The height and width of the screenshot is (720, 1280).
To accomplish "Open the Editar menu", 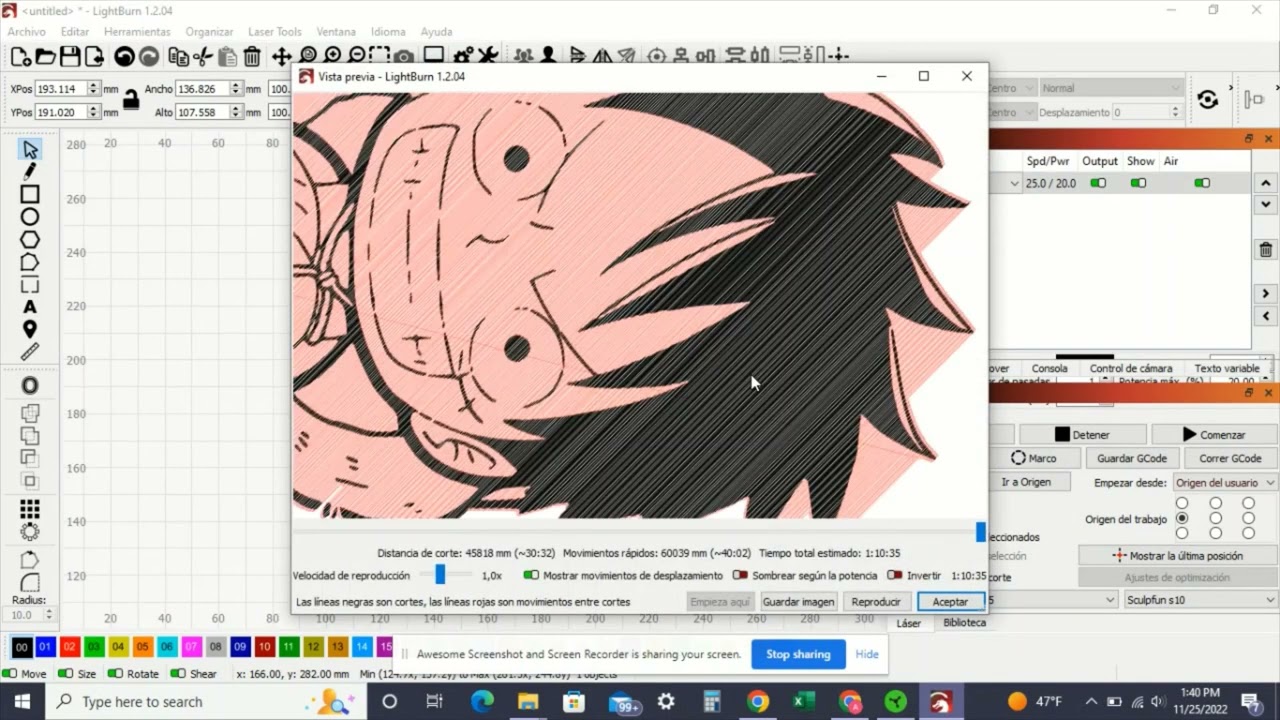I will 75,32.
